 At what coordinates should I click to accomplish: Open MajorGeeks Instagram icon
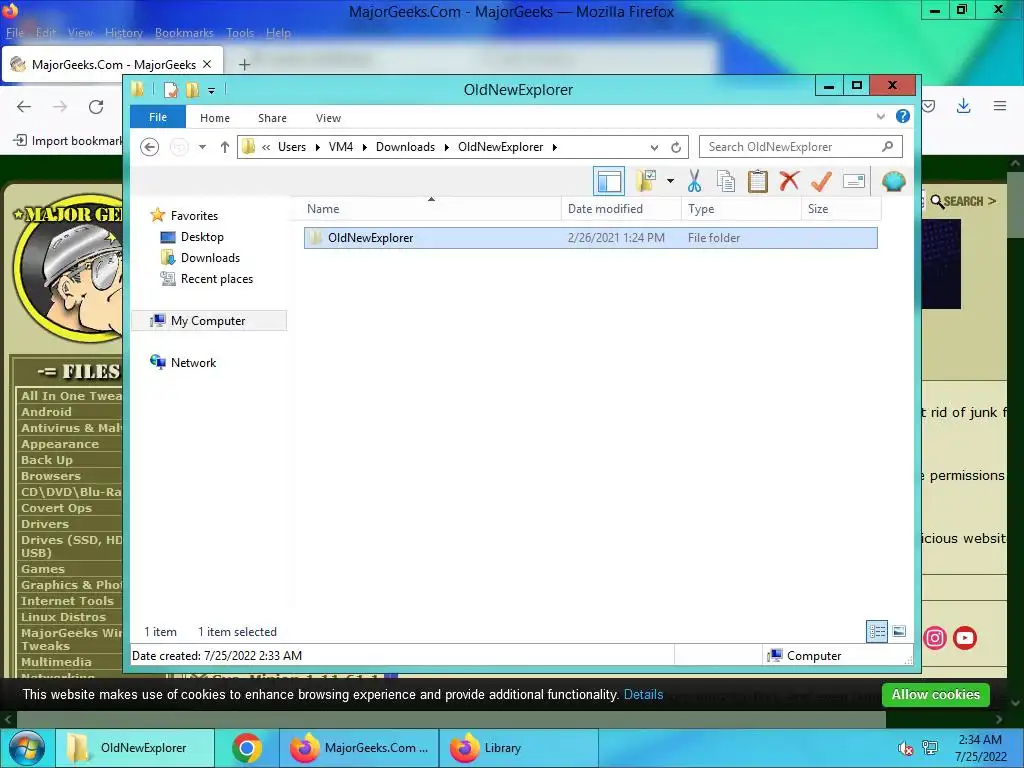pos(935,637)
